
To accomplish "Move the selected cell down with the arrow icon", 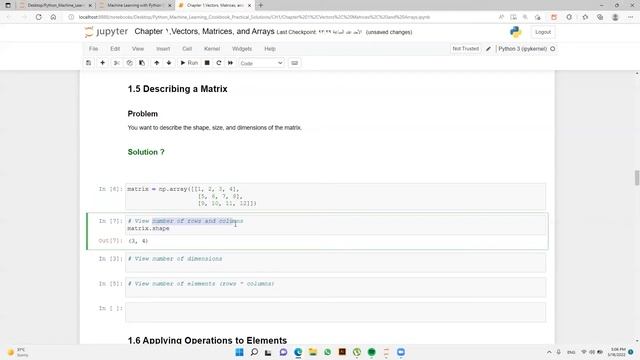I will coord(169,63).
